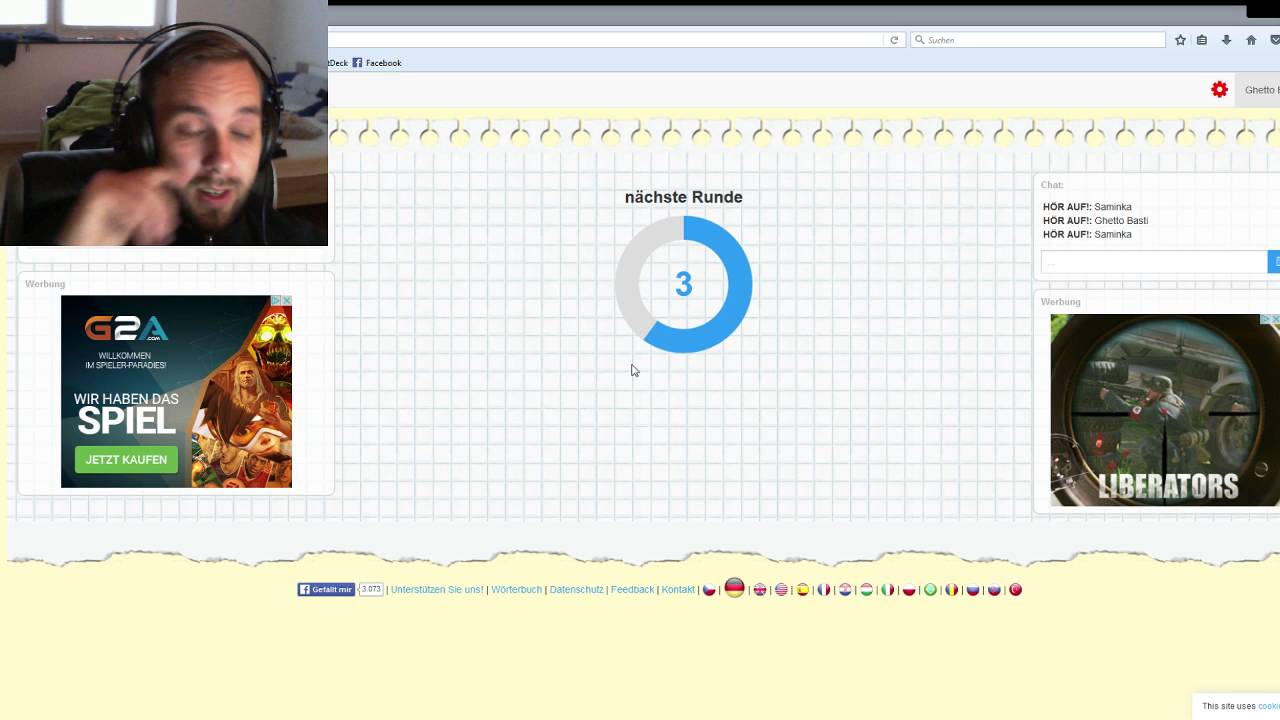The width and height of the screenshot is (1280, 720).
Task: Focus the chat message input field
Action: pyautogui.click(x=1154, y=262)
